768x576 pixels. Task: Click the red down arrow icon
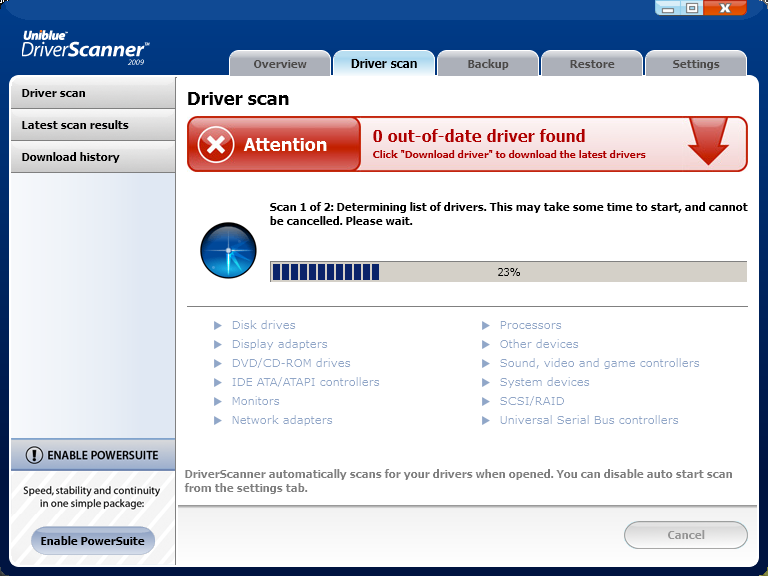pos(709,142)
